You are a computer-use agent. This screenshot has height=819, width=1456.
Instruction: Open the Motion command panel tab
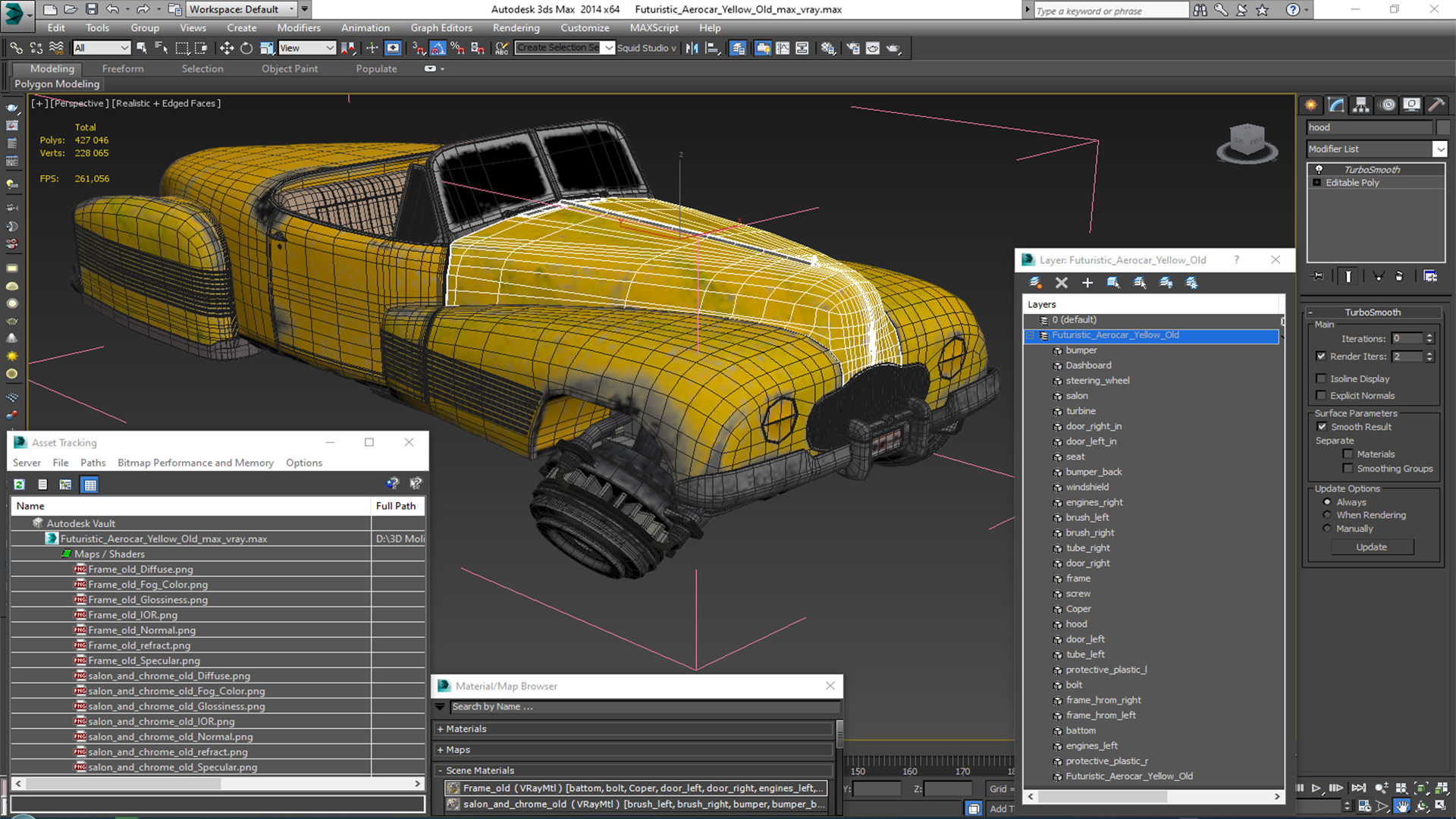pyautogui.click(x=1387, y=105)
